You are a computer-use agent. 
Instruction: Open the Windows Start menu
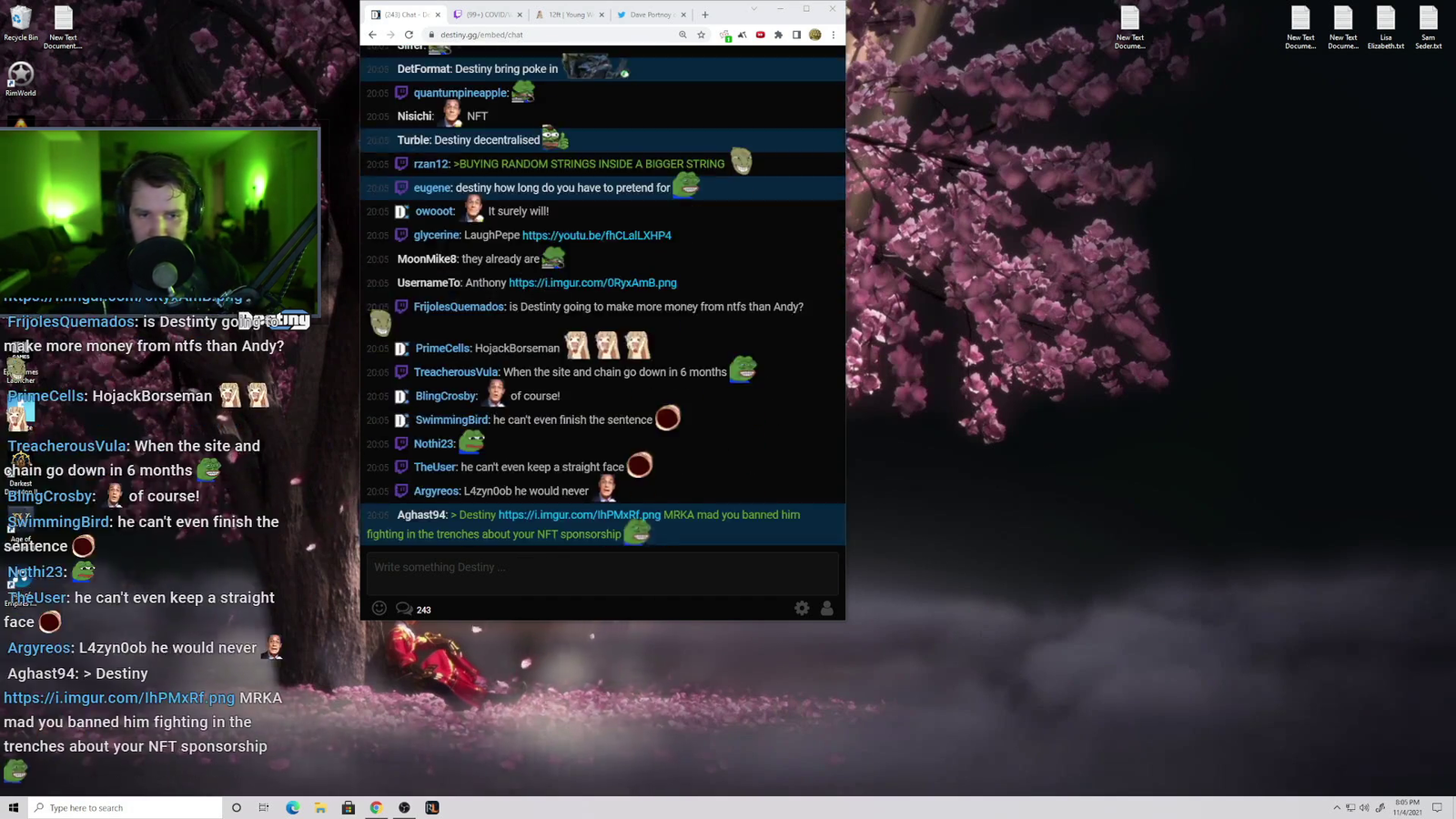coord(14,807)
